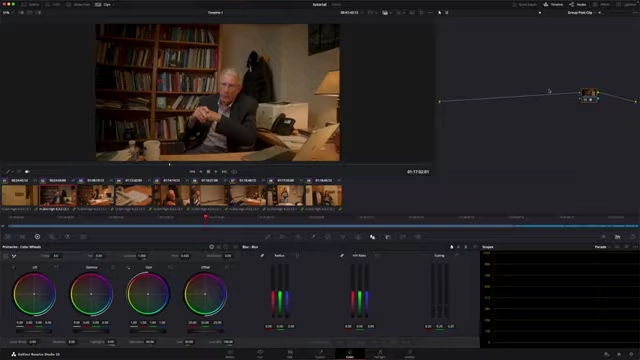
Task: Open the Parade scope type dropdown
Action: (x=602, y=247)
